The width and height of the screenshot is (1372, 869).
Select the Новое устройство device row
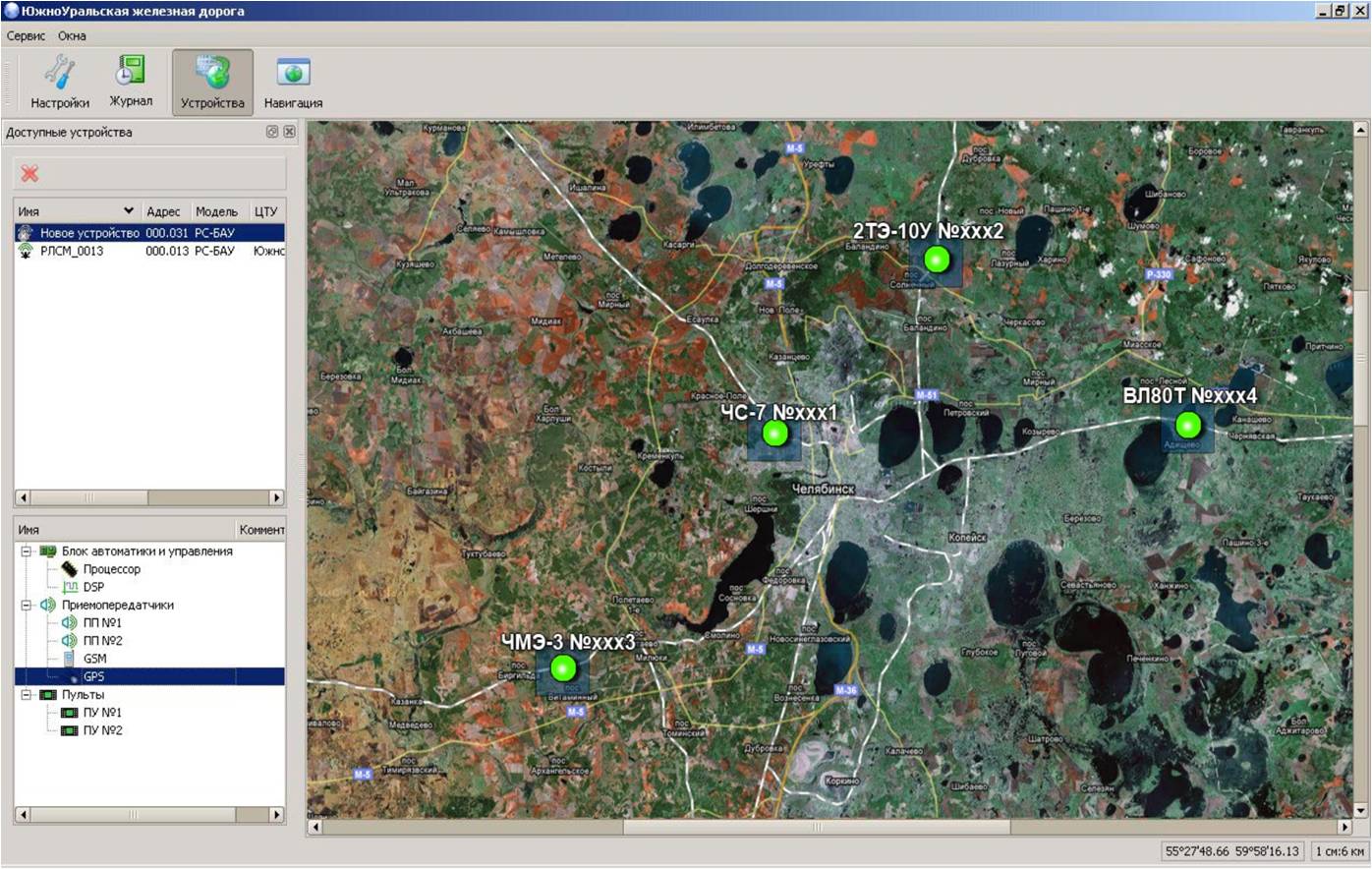[x=149, y=233]
